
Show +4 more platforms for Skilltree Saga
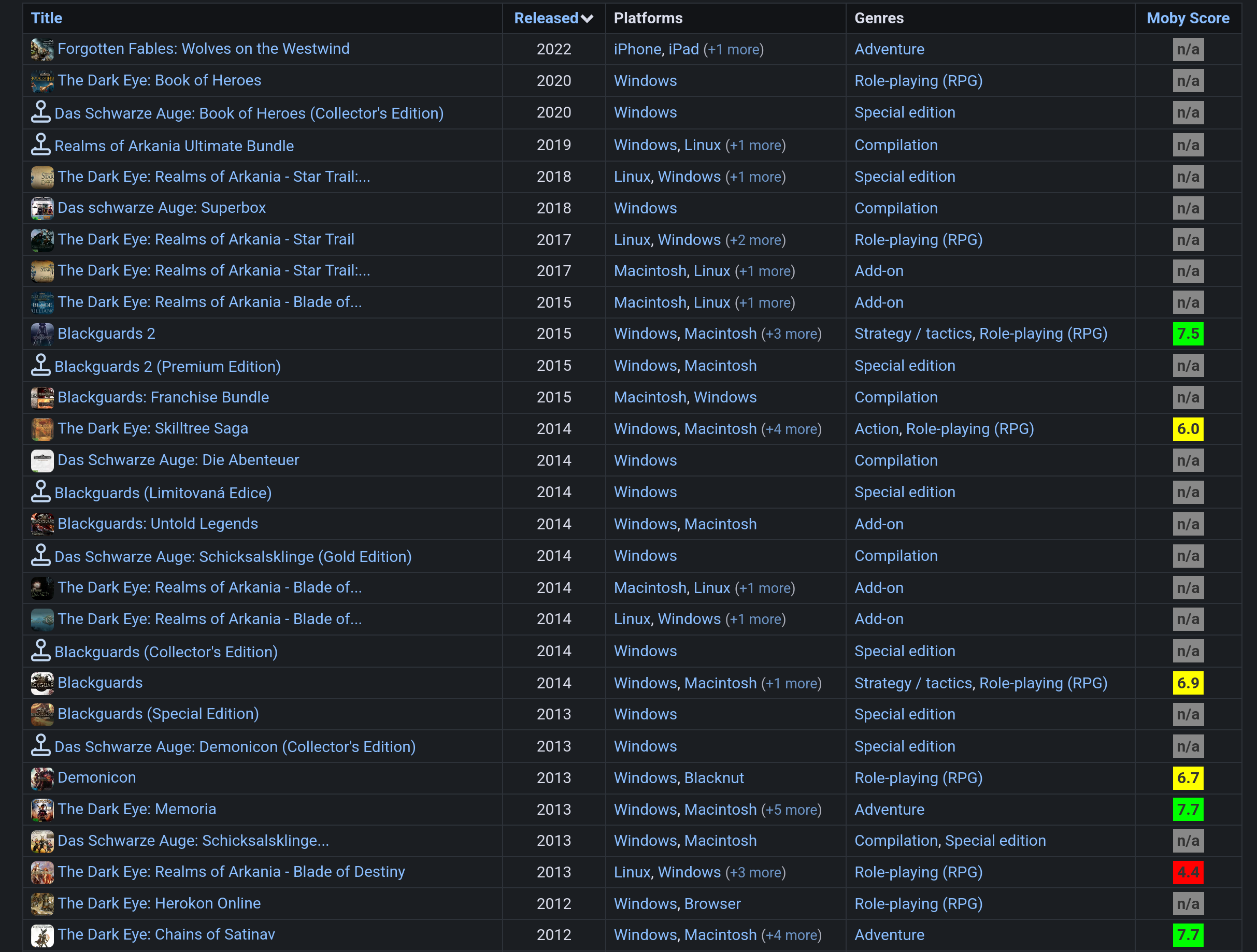pos(792,429)
